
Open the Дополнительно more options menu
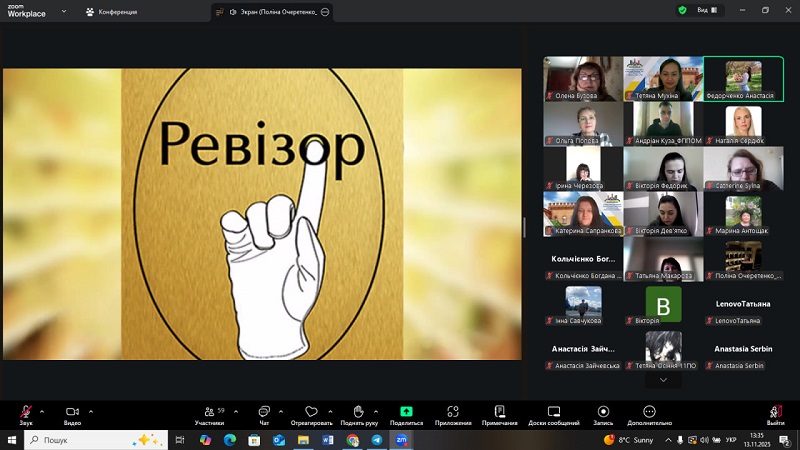[x=649, y=412]
